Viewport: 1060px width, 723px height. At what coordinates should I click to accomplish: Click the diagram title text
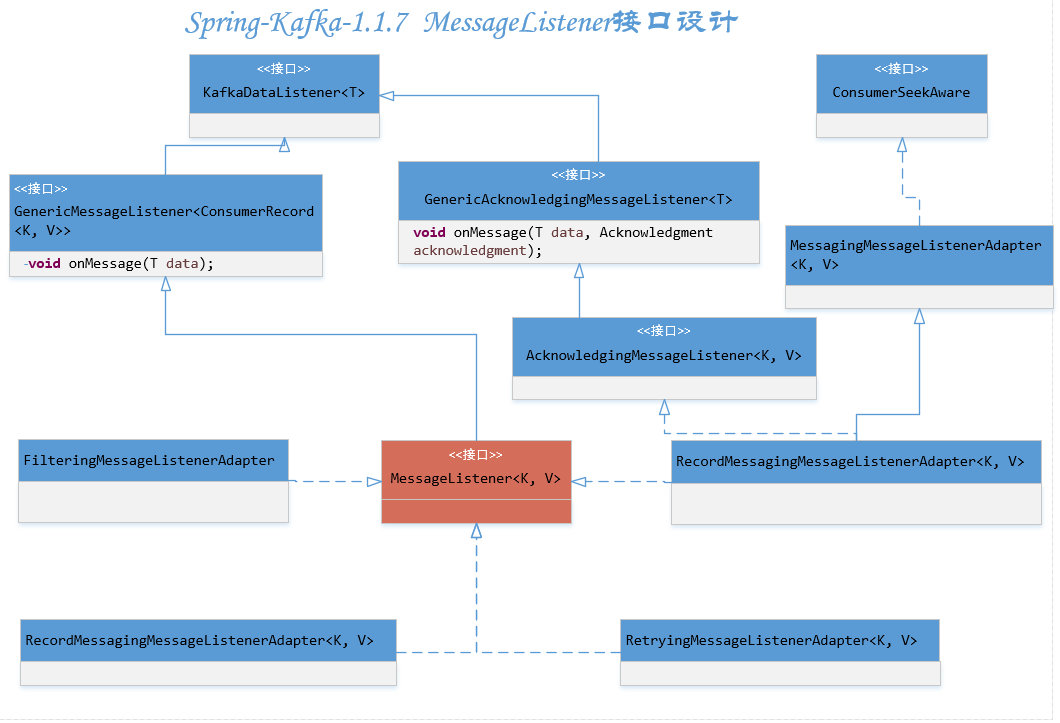[460, 22]
